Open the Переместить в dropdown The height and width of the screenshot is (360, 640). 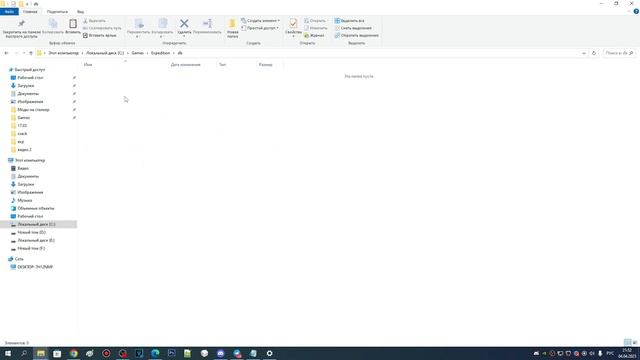pyautogui.click(x=138, y=28)
